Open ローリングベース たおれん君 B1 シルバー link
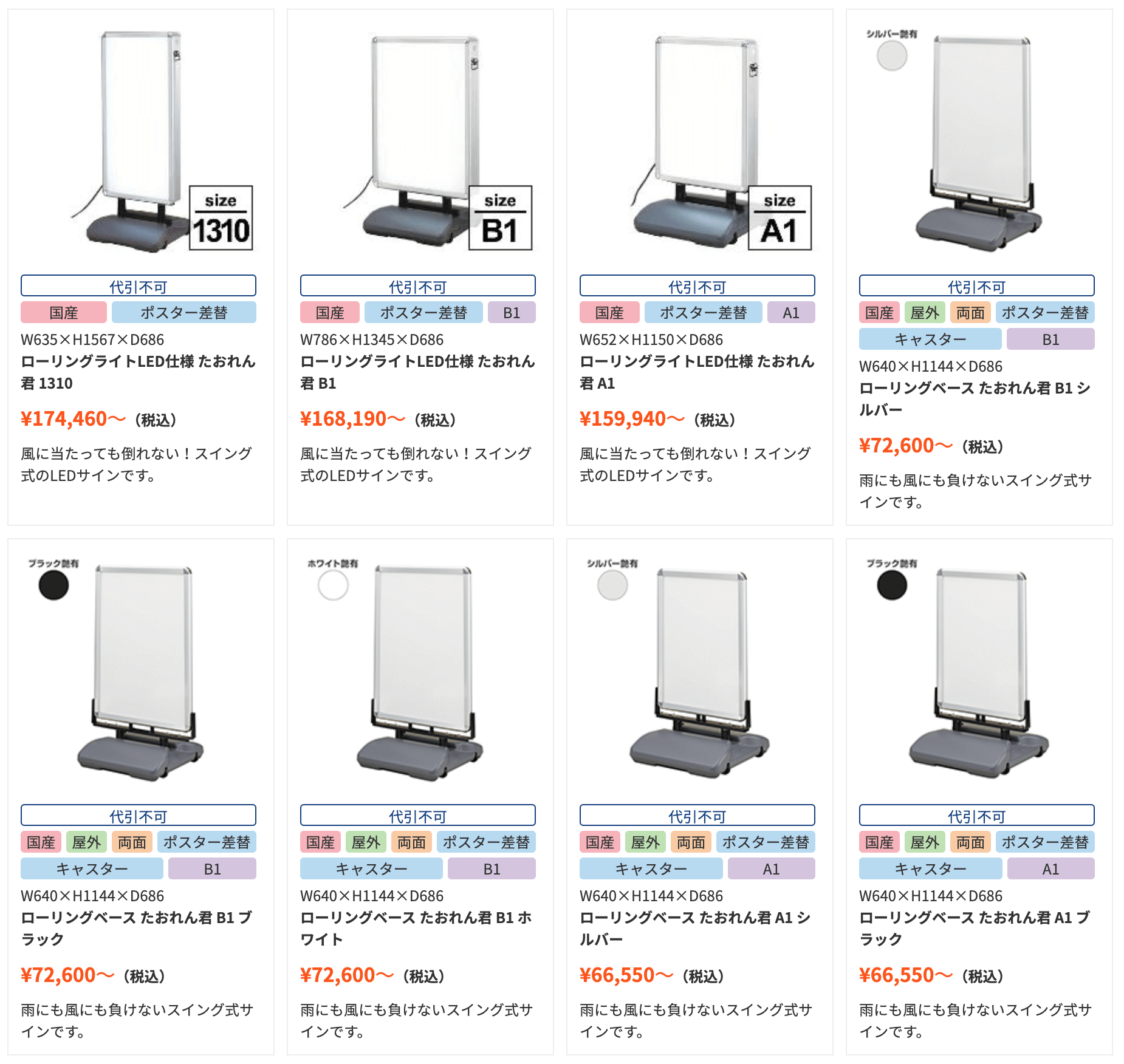Screen dimensions: 1124x1064 tap(975, 399)
